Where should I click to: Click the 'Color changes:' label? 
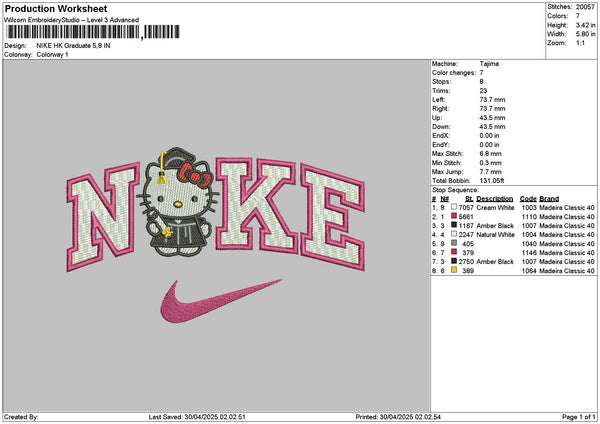454,73
